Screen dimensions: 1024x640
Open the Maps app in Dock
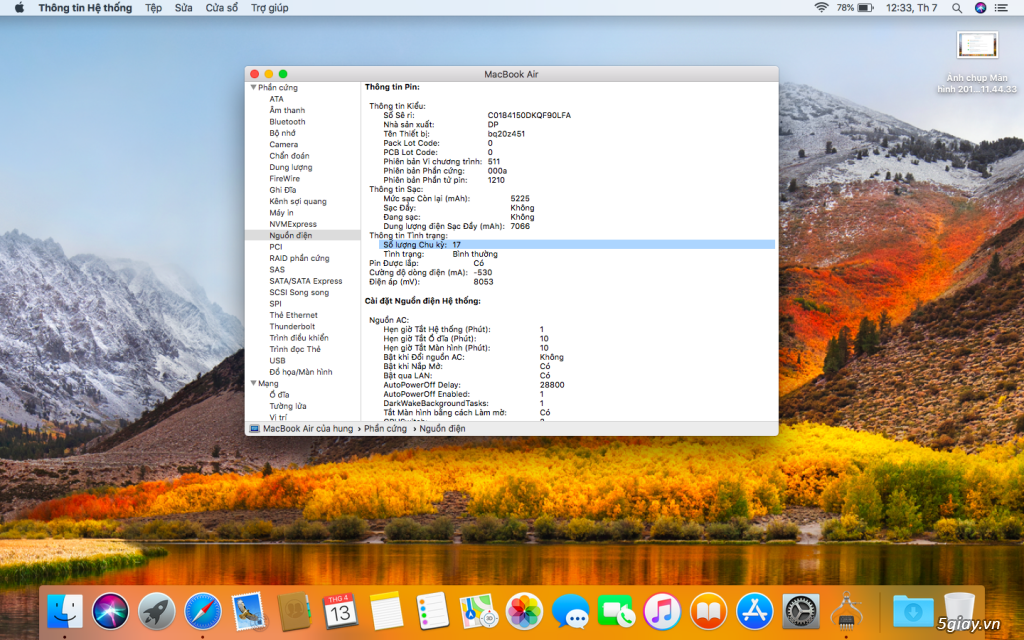click(x=478, y=611)
